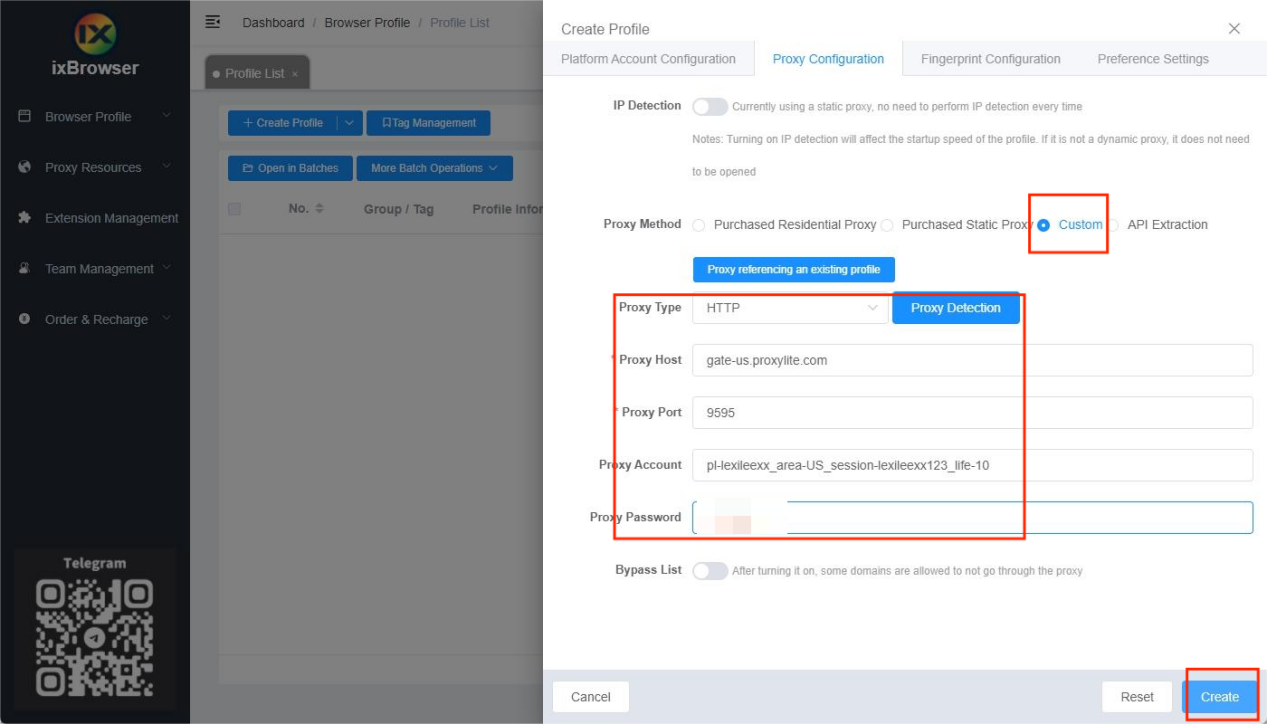
Task: Click the Open in Batches button
Action: pos(290,168)
